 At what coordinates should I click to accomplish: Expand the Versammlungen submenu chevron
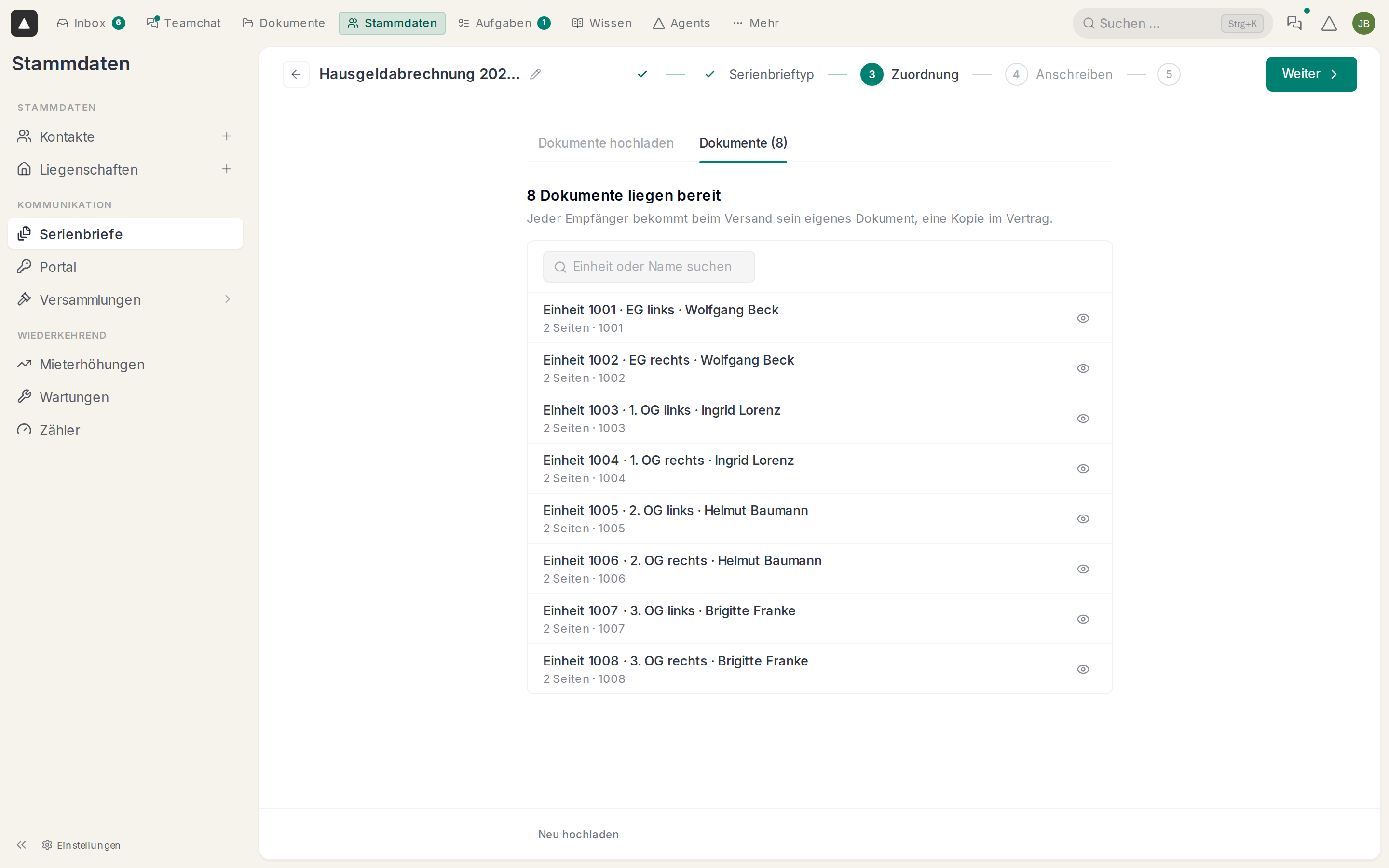click(x=227, y=299)
